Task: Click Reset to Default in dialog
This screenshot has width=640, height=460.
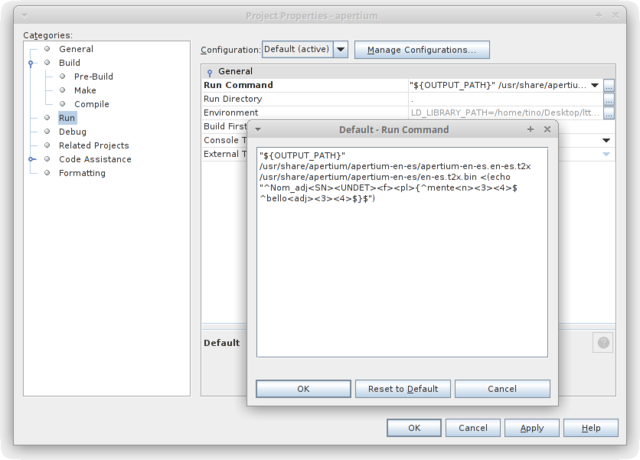Action: 402,388
